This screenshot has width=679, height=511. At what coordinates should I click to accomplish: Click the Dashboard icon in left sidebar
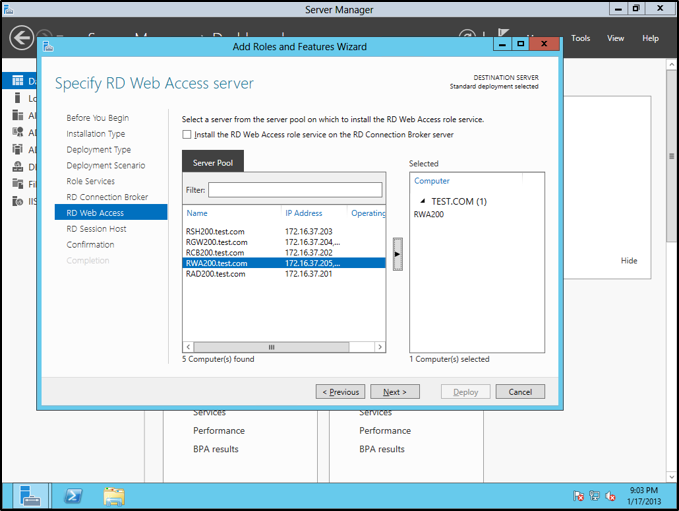pos(18,81)
